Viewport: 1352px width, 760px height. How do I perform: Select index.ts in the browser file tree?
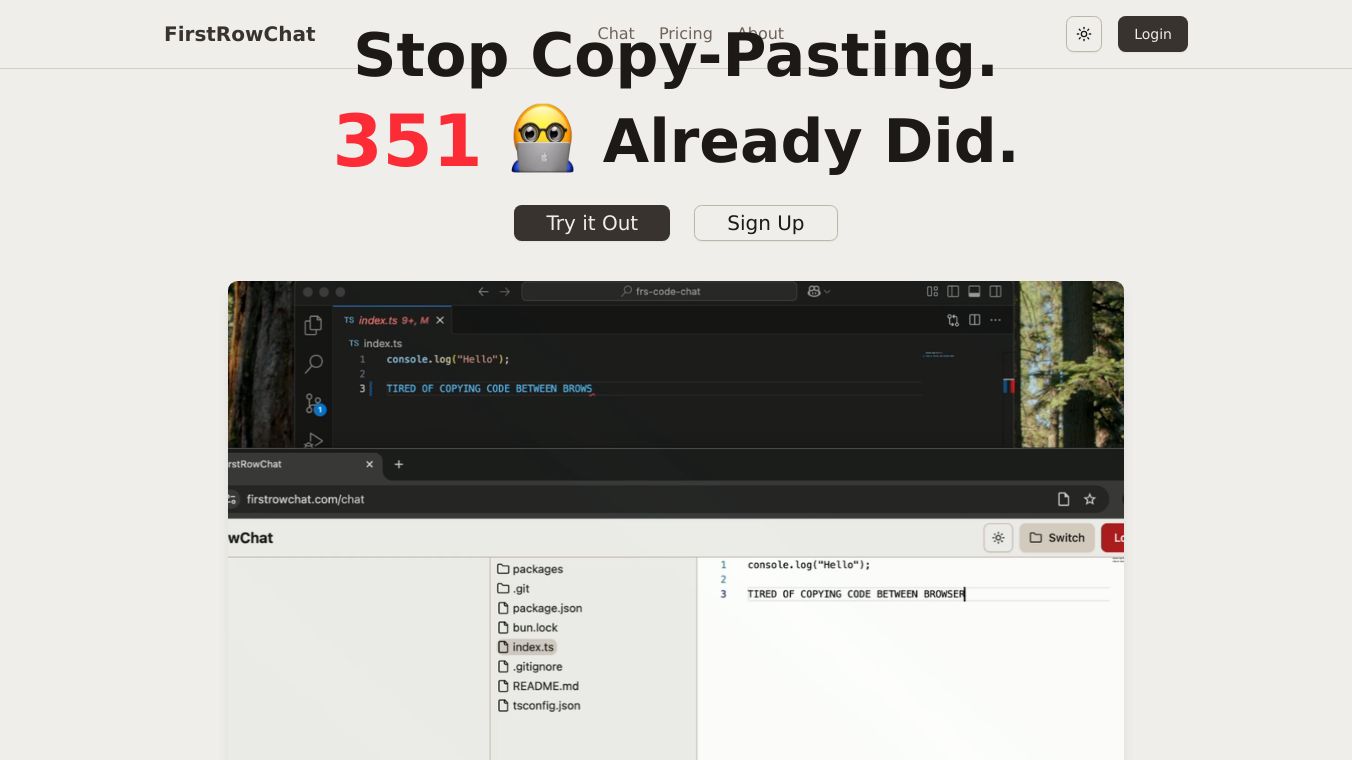pyautogui.click(x=526, y=647)
